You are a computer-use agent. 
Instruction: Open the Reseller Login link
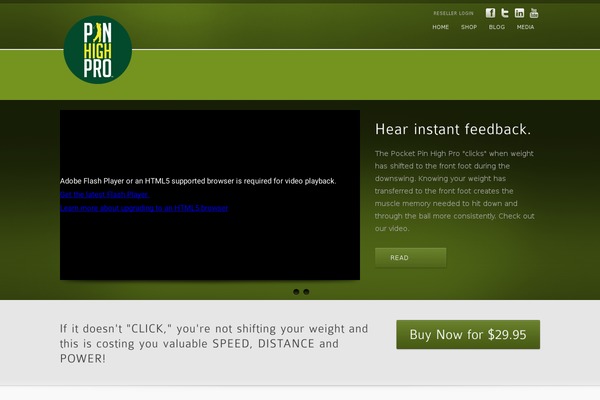(x=453, y=13)
